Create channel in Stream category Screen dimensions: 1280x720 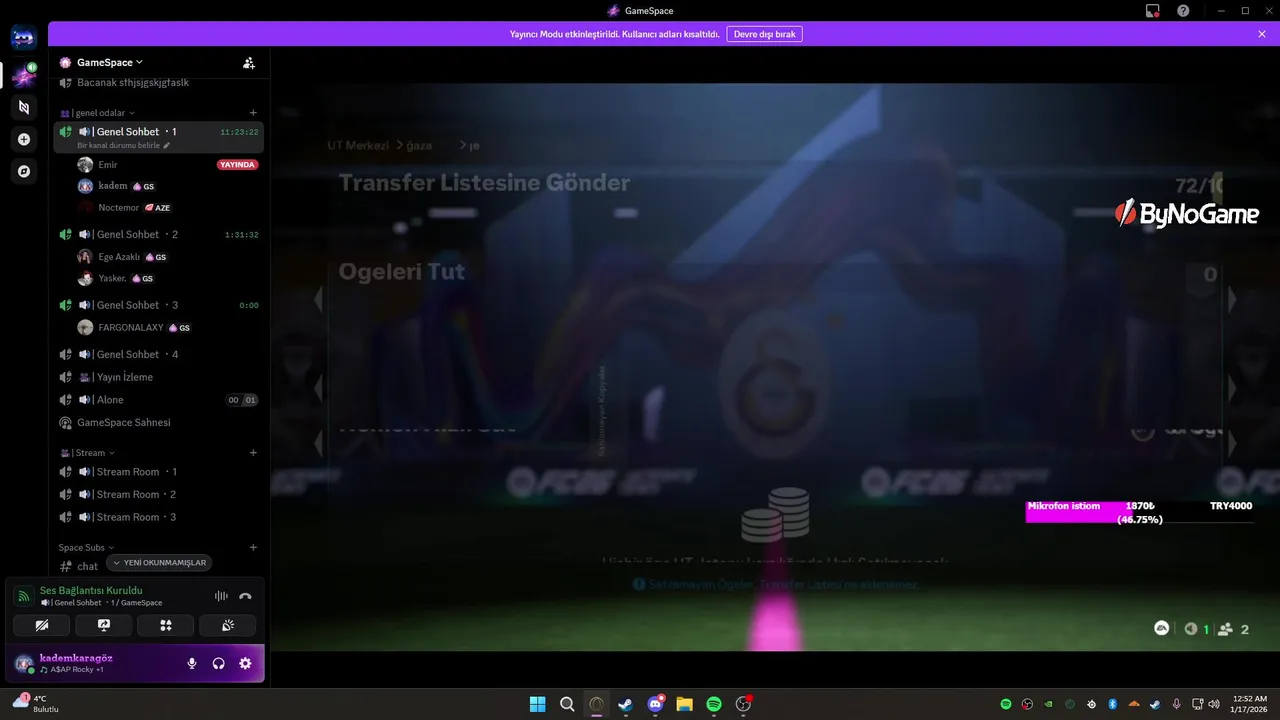click(x=253, y=453)
